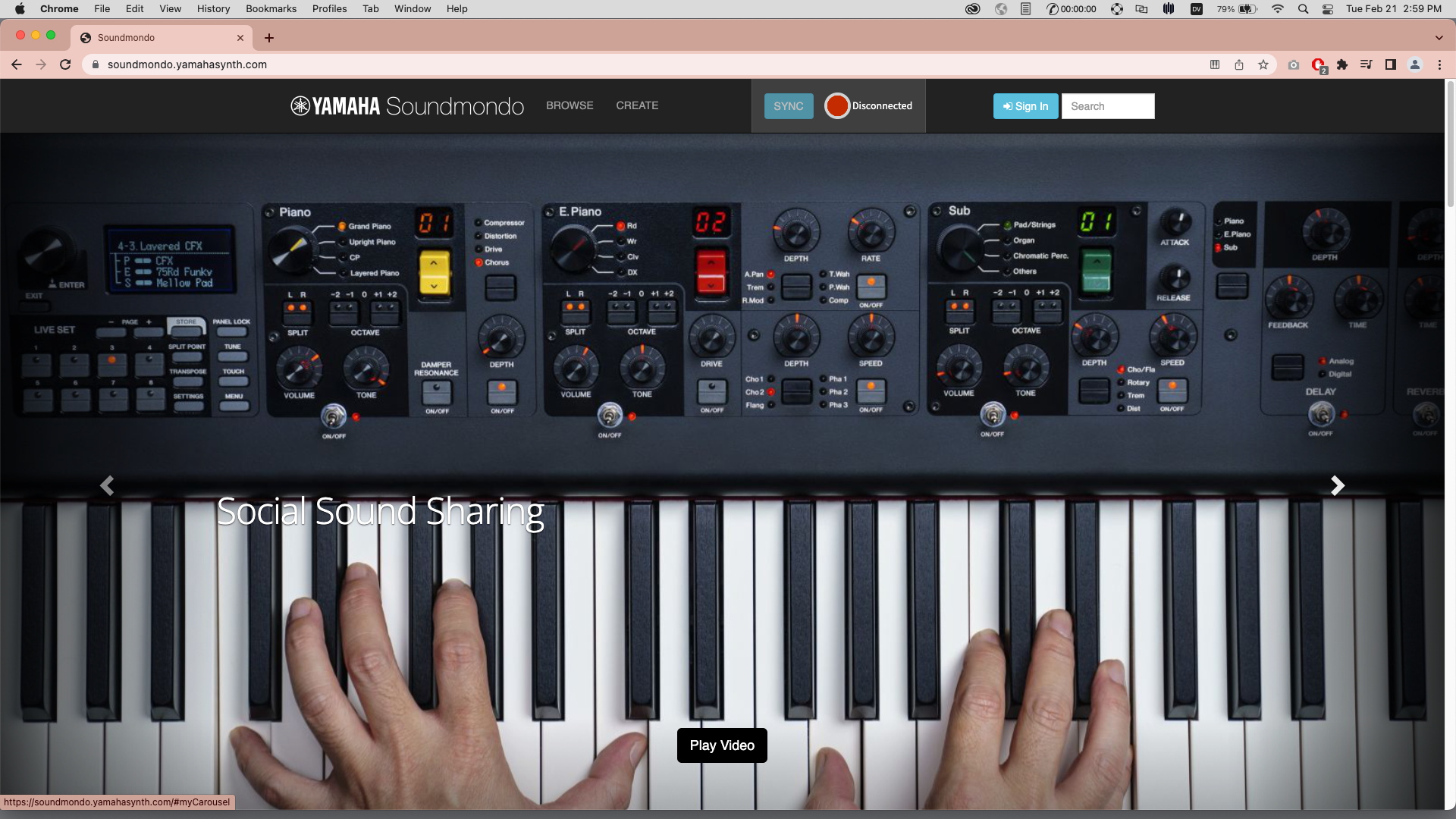Expand the Chrome tab search chevron
Image resolution: width=1456 pixels, height=819 pixels.
[1439, 38]
